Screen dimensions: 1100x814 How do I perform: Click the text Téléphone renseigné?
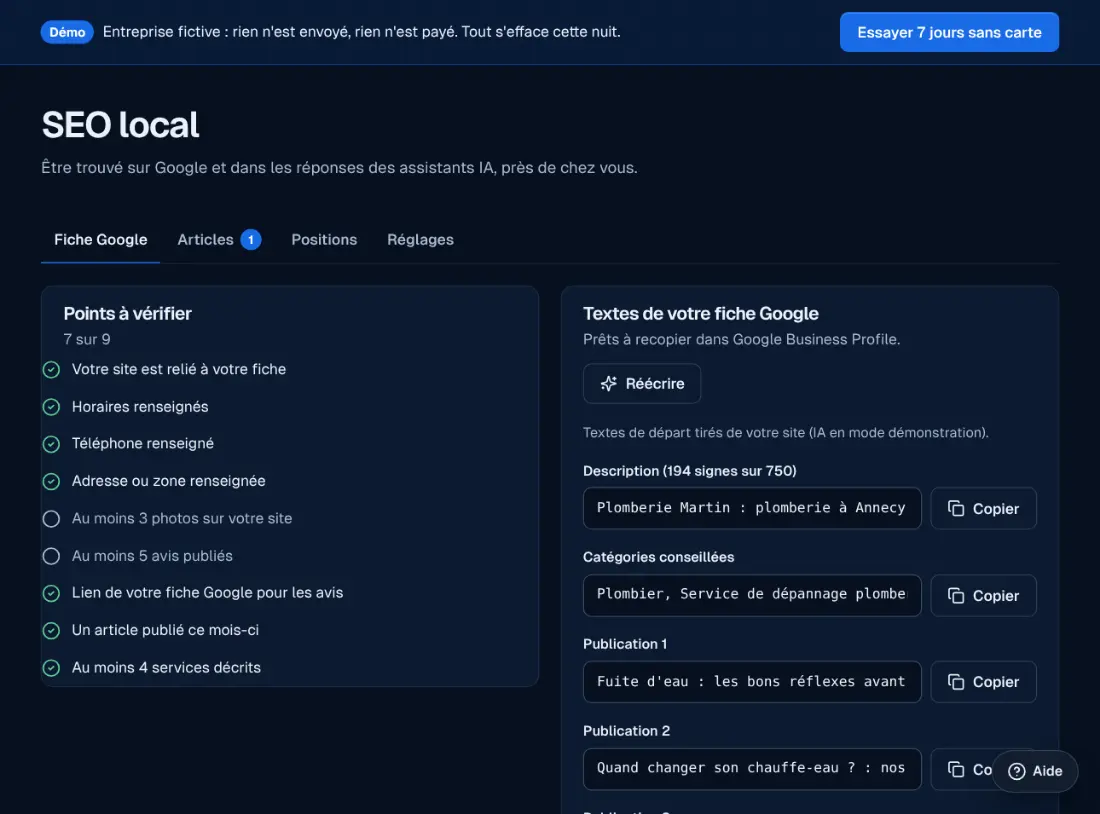[142, 443]
